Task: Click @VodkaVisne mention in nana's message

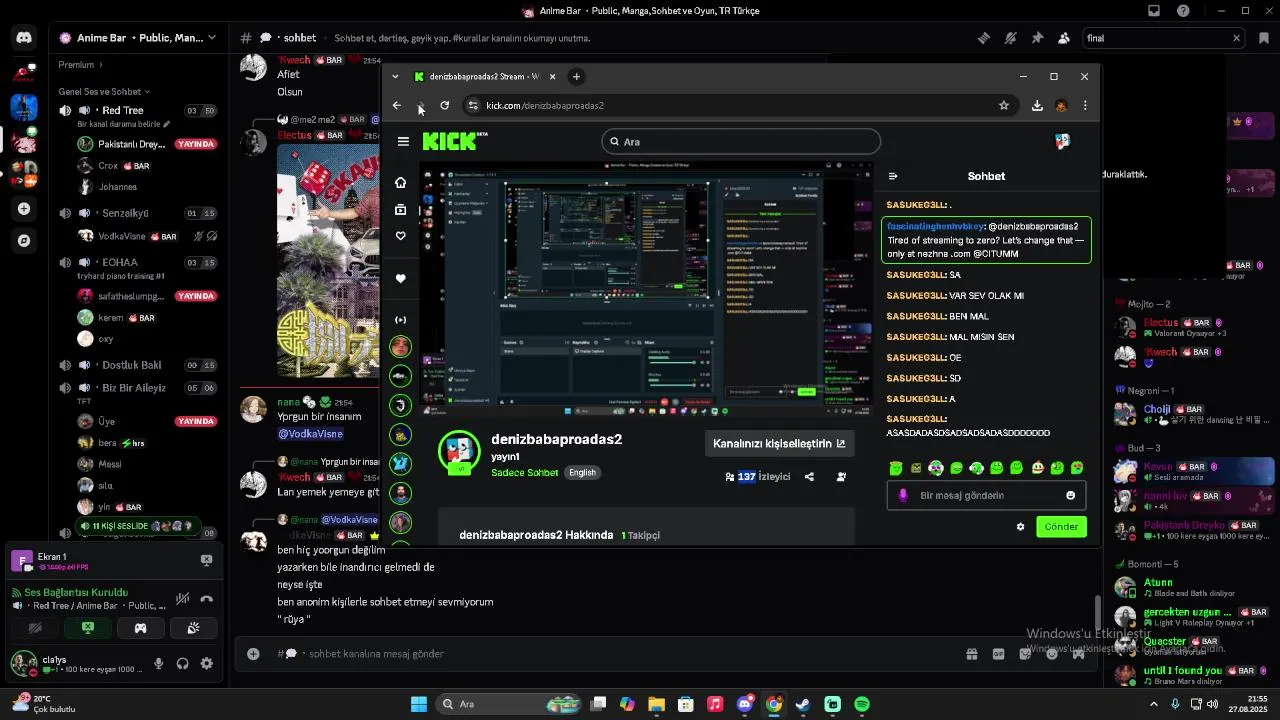Action: pyautogui.click(x=310, y=434)
